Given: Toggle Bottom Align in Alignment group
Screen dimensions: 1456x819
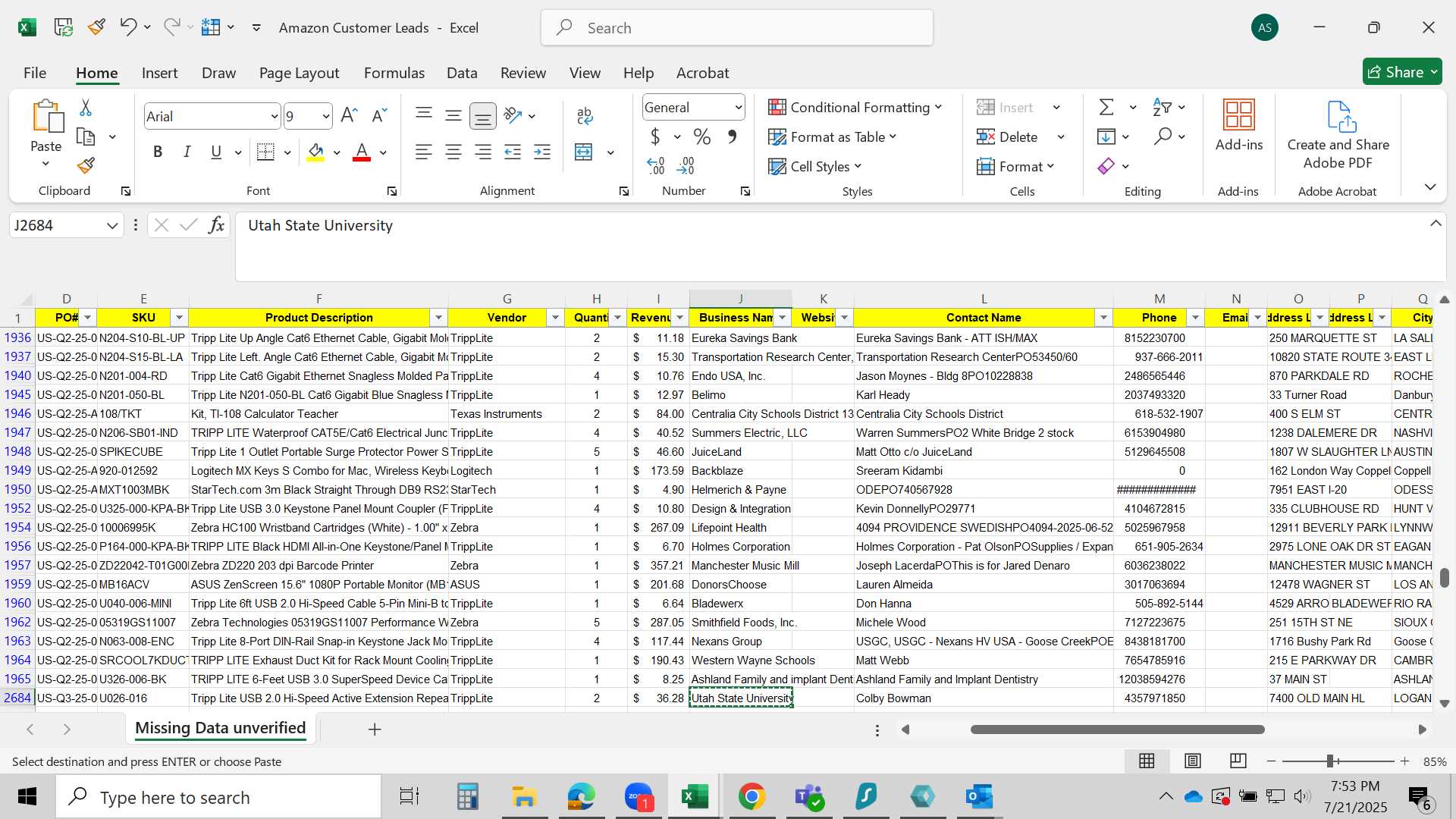Looking at the screenshot, I should [x=483, y=115].
